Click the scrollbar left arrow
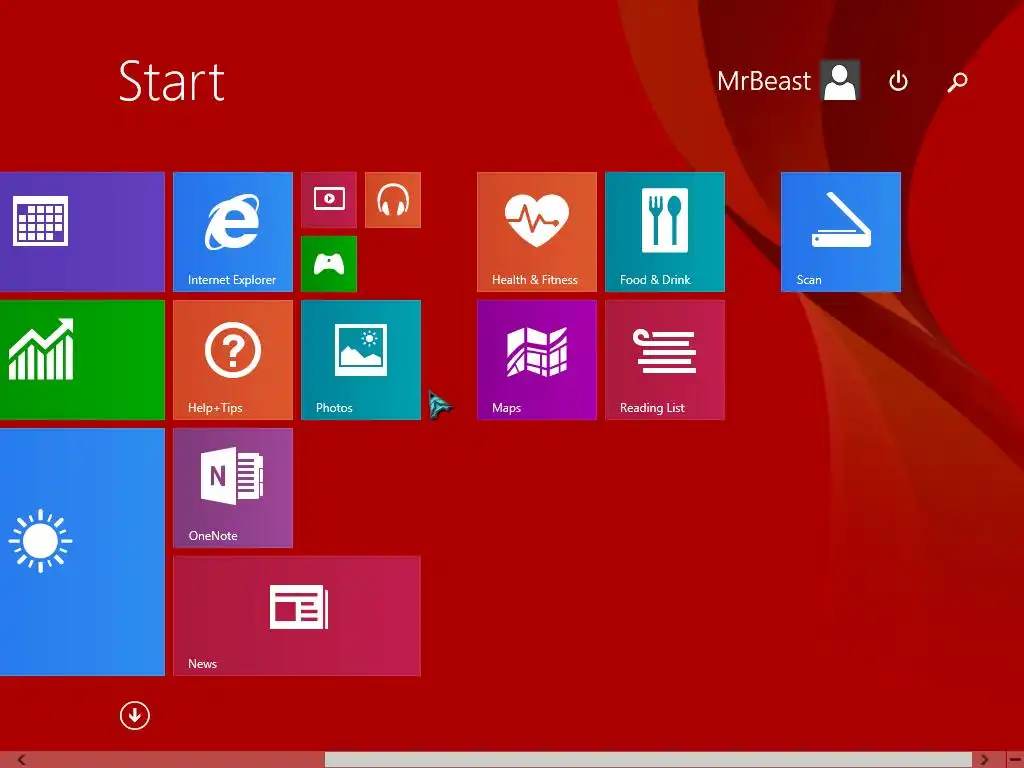Image resolution: width=1024 pixels, height=768 pixels. [x=21, y=760]
